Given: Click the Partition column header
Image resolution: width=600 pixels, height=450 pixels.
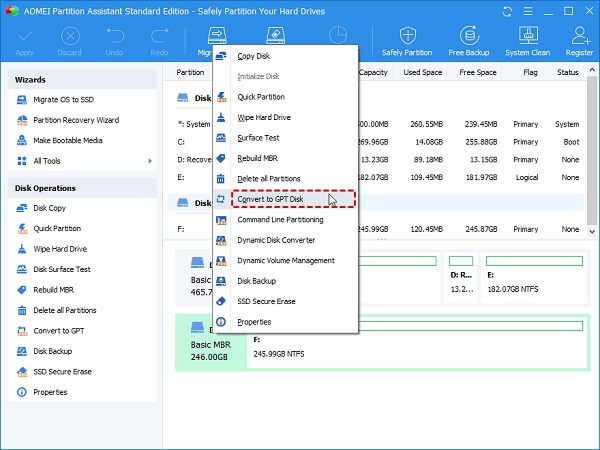Looking at the screenshot, I should pos(190,72).
